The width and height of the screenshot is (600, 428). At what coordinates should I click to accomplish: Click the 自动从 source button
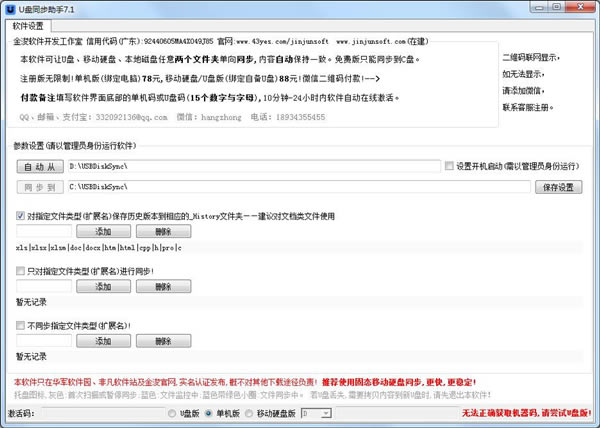[39, 165]
